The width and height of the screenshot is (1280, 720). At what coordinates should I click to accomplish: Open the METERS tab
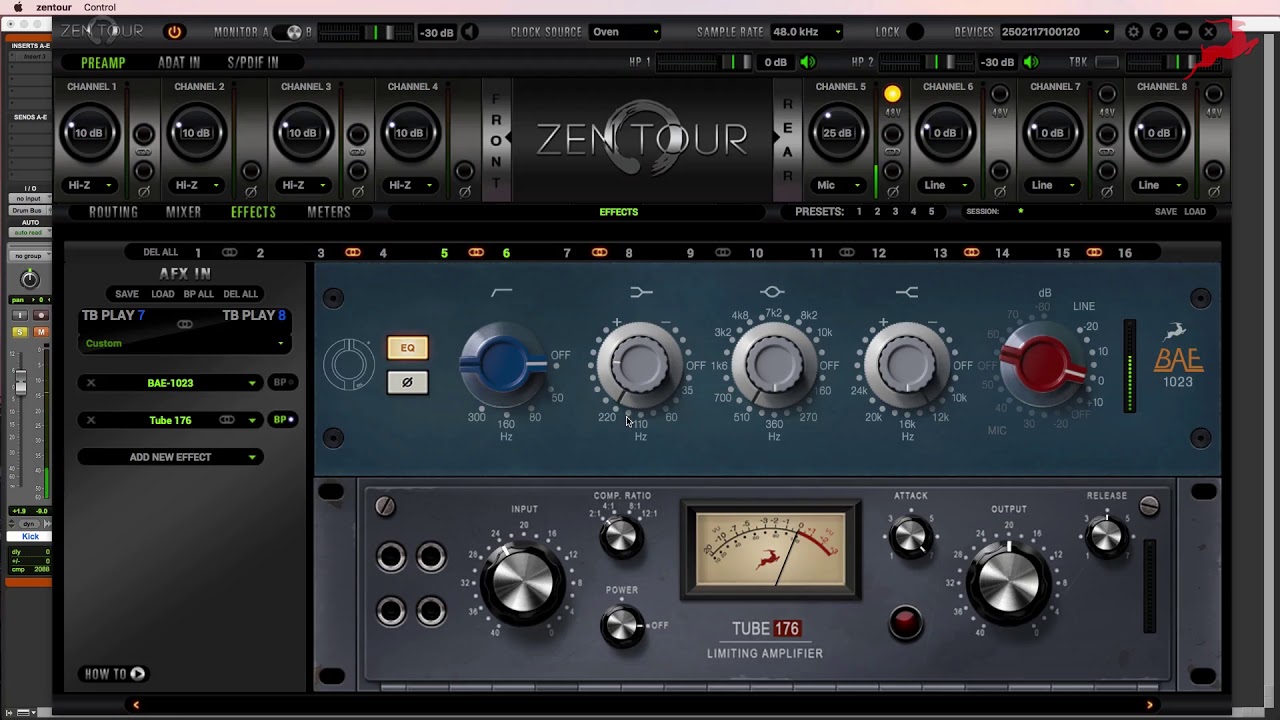point(329,212)
